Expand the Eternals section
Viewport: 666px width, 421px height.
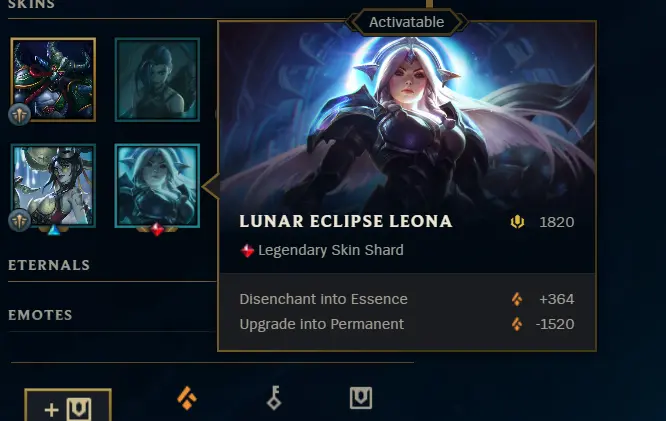point(49,265)
